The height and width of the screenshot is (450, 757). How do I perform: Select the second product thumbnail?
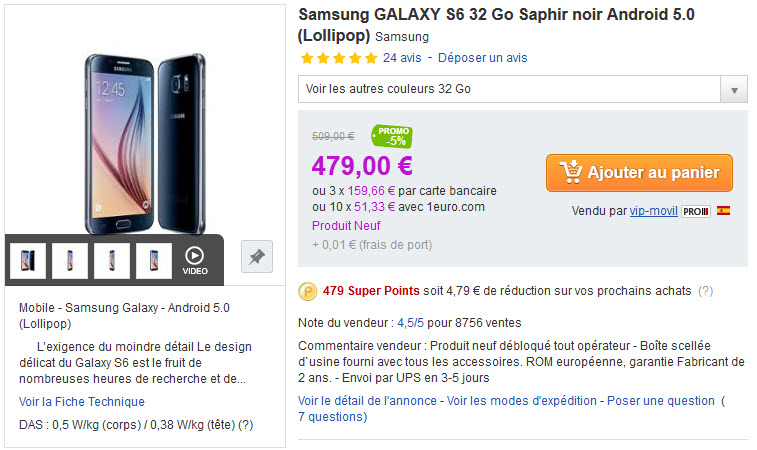70,261
